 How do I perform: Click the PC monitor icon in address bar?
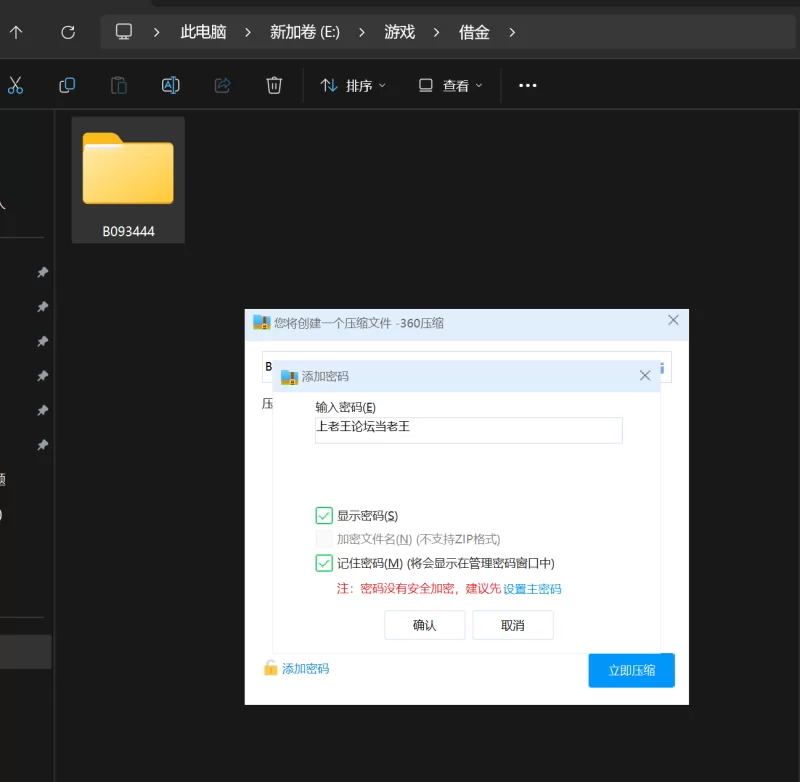click(123, 32)
